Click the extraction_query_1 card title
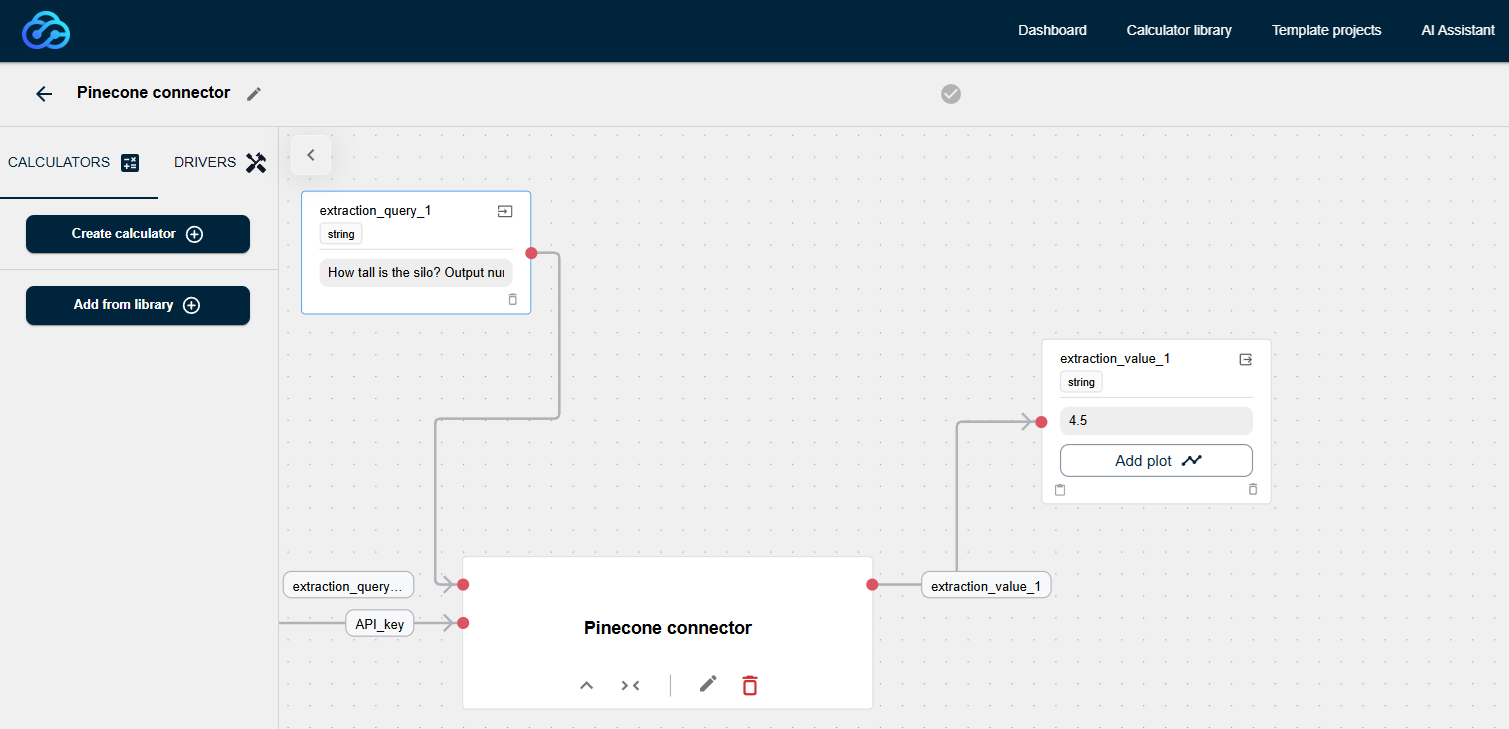The image size is (1509, 729). pyautogui.click(x=375, y=211)
